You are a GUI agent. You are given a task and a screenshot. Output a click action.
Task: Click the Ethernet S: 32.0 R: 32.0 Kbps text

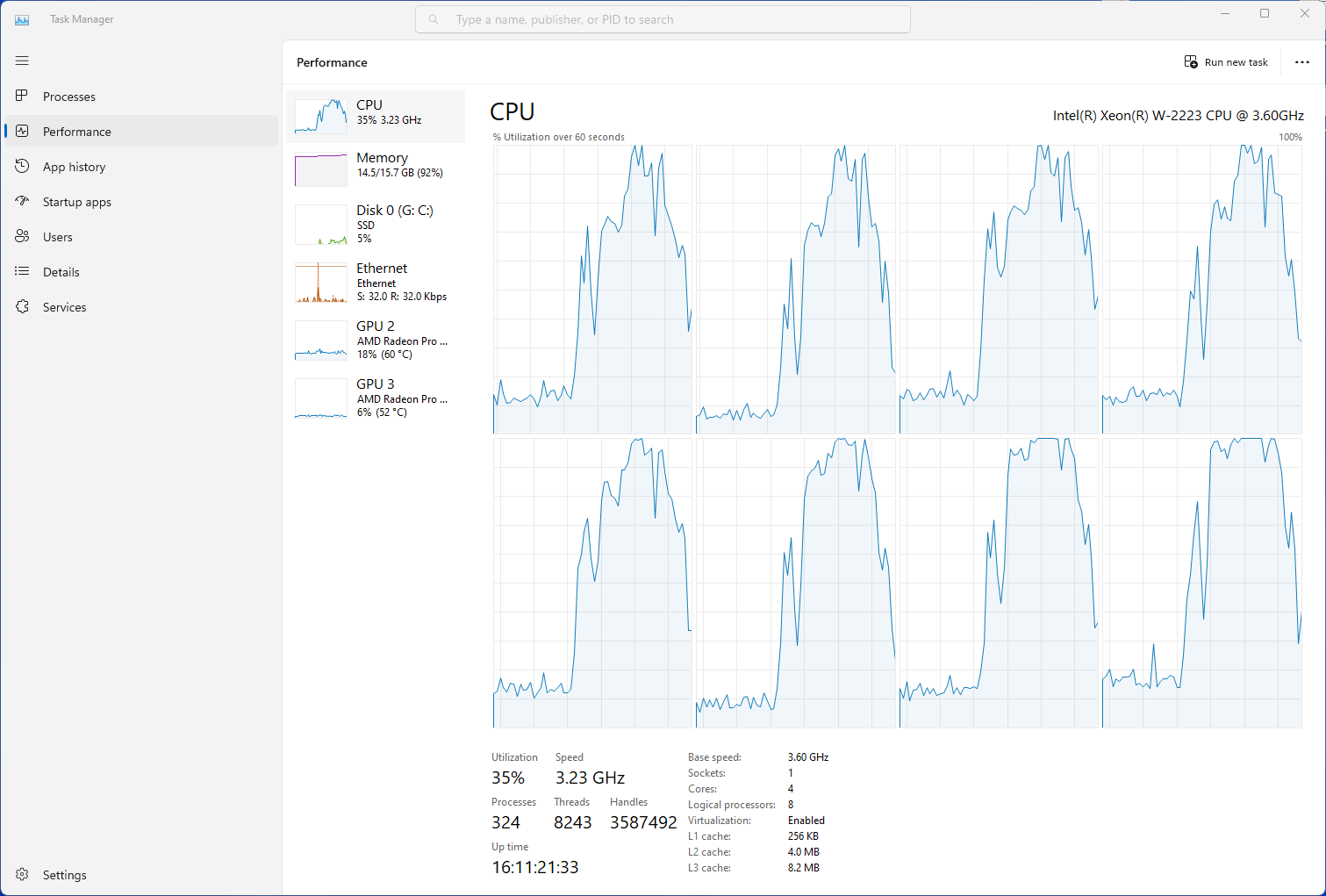402,282
